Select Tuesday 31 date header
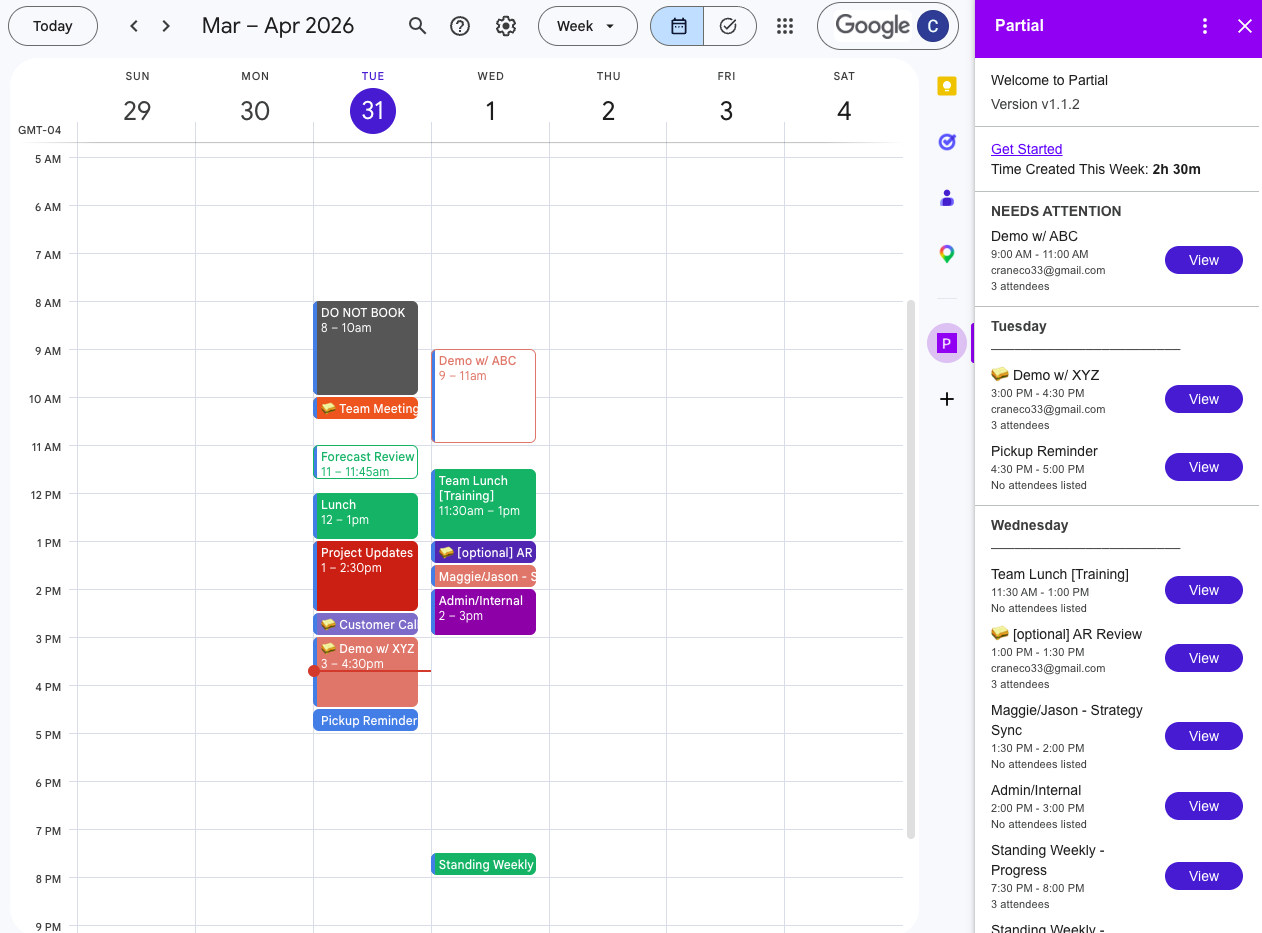The width and height of the screenshot is (1262, 933). click(373, 111)
